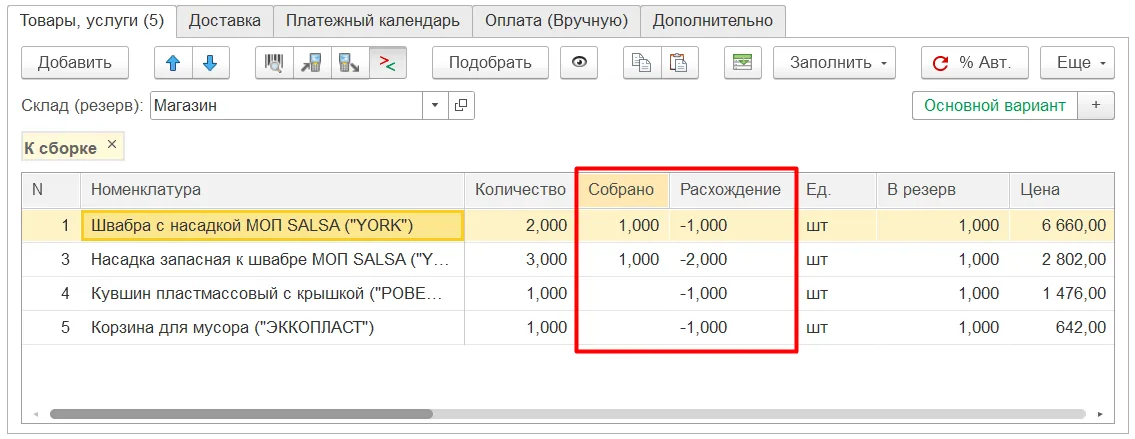Click Цена column header

click(1062, 190)
